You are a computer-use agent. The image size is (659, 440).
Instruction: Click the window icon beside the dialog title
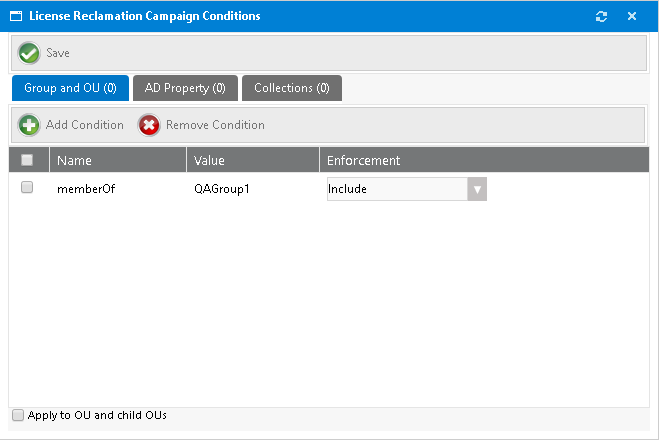pos(16,16)
